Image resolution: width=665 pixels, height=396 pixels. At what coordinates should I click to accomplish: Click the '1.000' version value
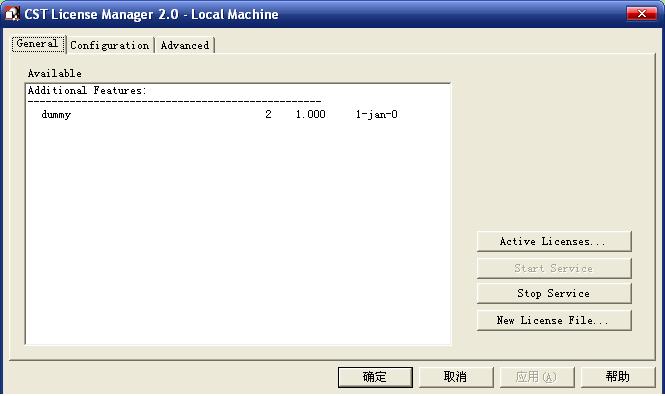pos(310,114)
